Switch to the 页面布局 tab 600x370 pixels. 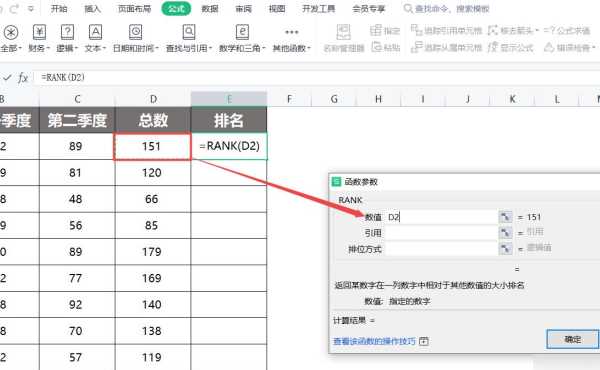click(134, 8)
